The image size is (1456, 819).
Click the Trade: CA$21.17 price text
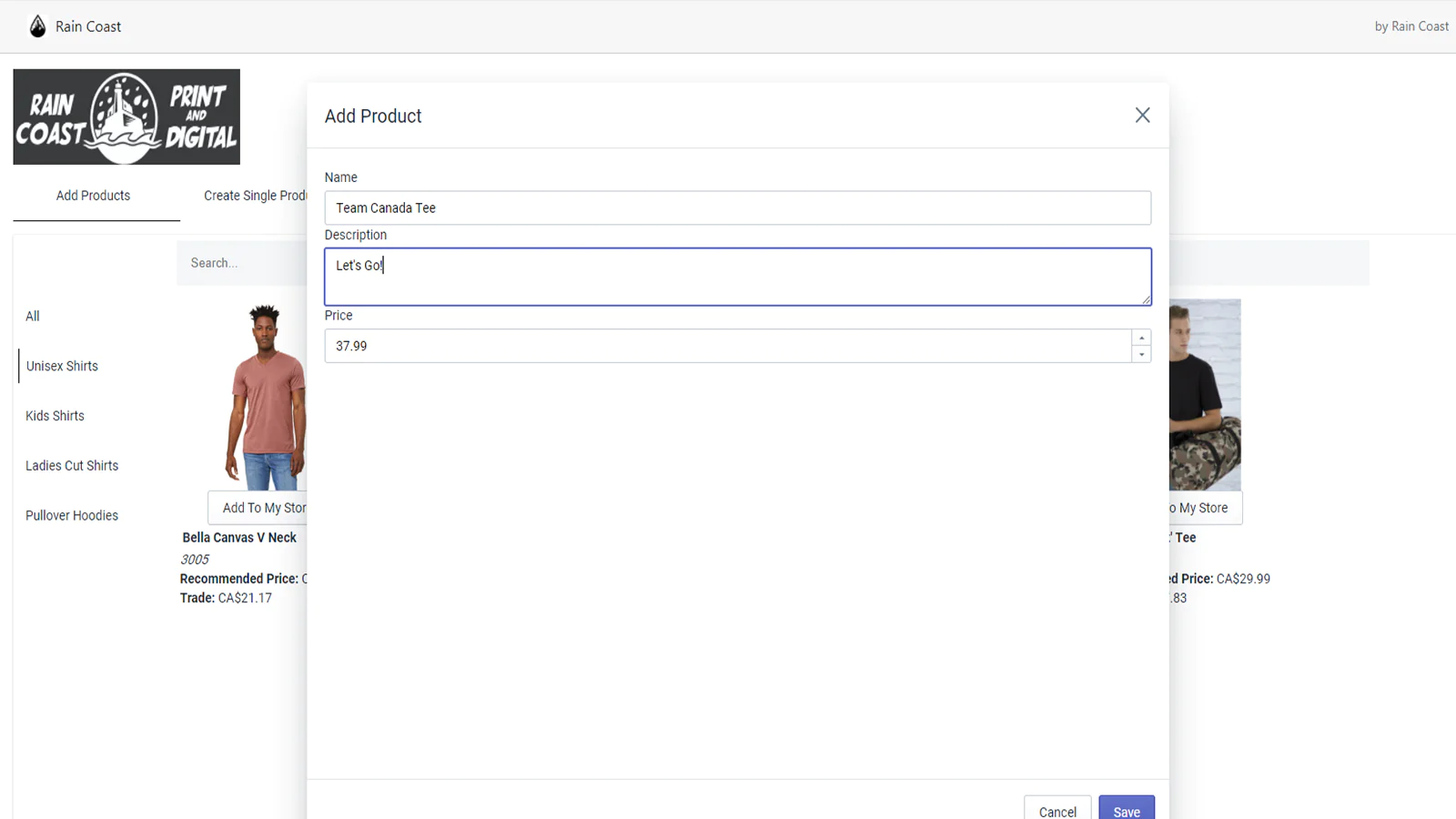(226, 598)
